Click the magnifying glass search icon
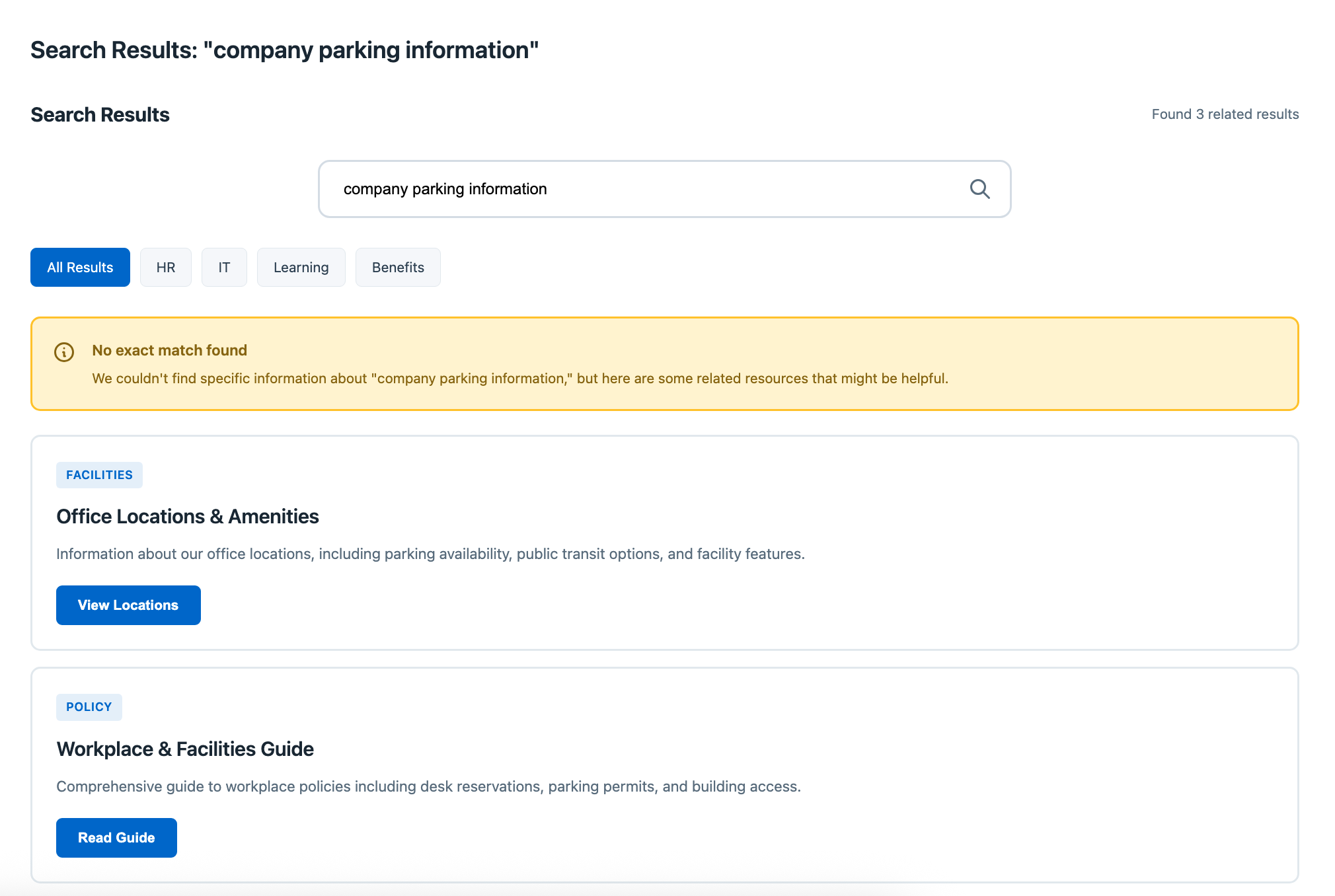 (979, 189)
